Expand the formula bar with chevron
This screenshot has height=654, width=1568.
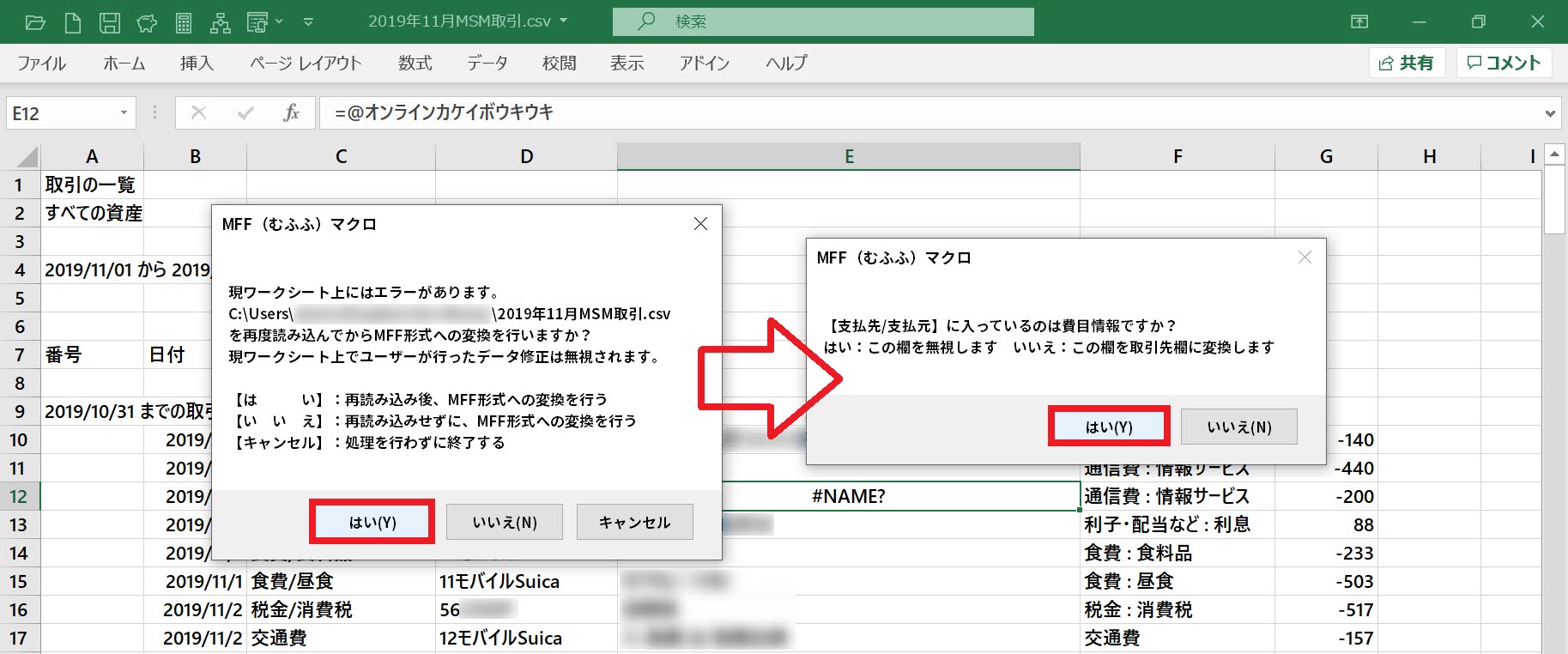[1550, 113]
